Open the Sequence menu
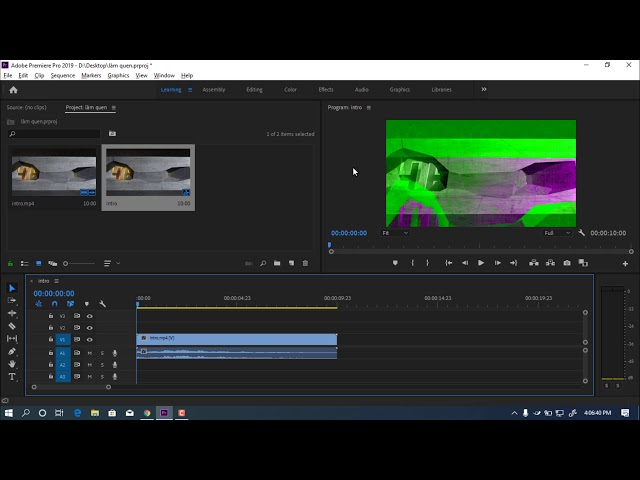The width and height of the screenshot is (640, 480). (x=62, y=76)
